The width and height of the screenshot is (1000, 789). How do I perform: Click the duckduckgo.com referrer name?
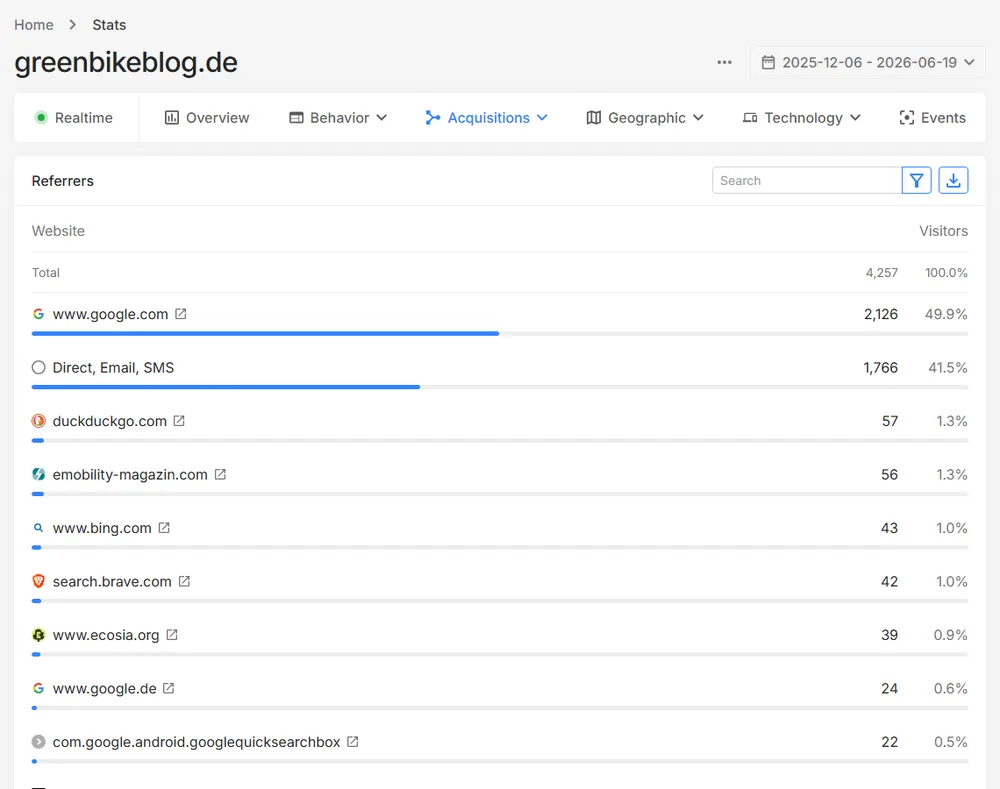coord(110,421)
